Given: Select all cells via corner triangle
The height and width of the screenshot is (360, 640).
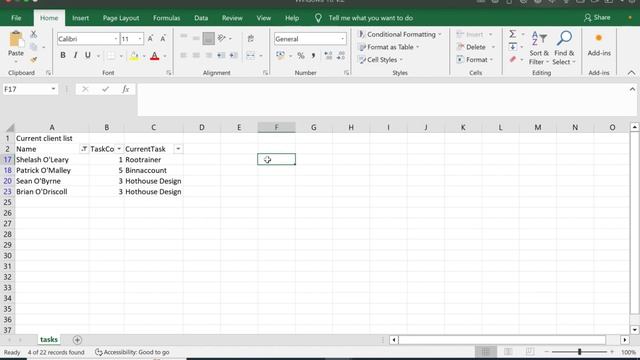Looking at the screenshot, I should (9, 128).
